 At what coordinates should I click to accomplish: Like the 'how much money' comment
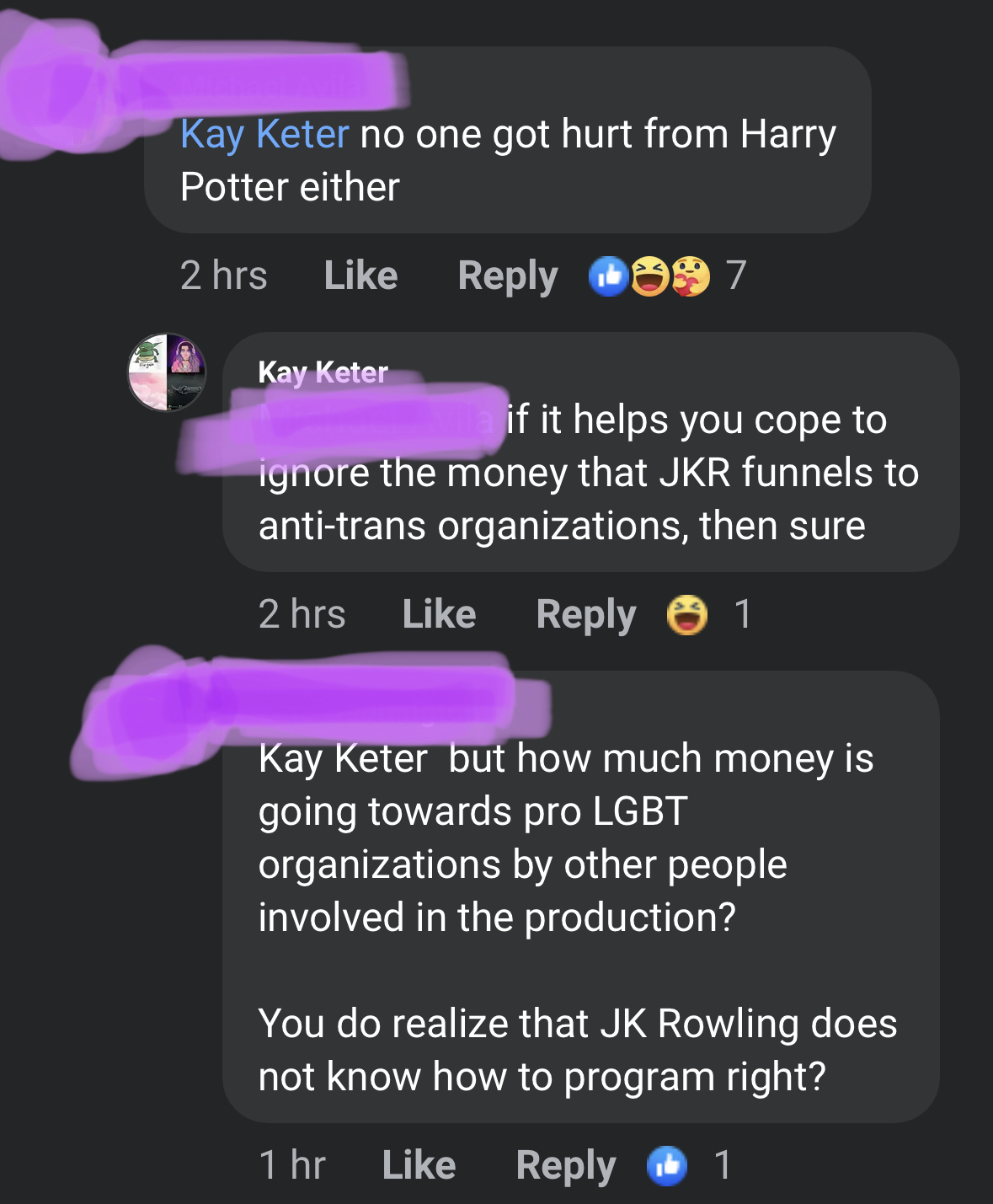419,1165
